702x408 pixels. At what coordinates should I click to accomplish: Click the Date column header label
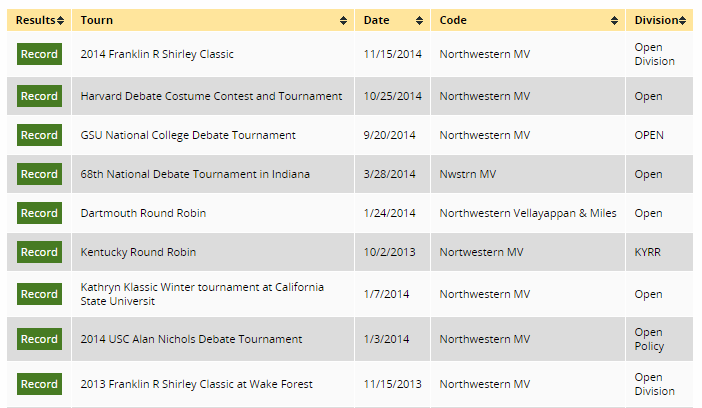(376, 20)
